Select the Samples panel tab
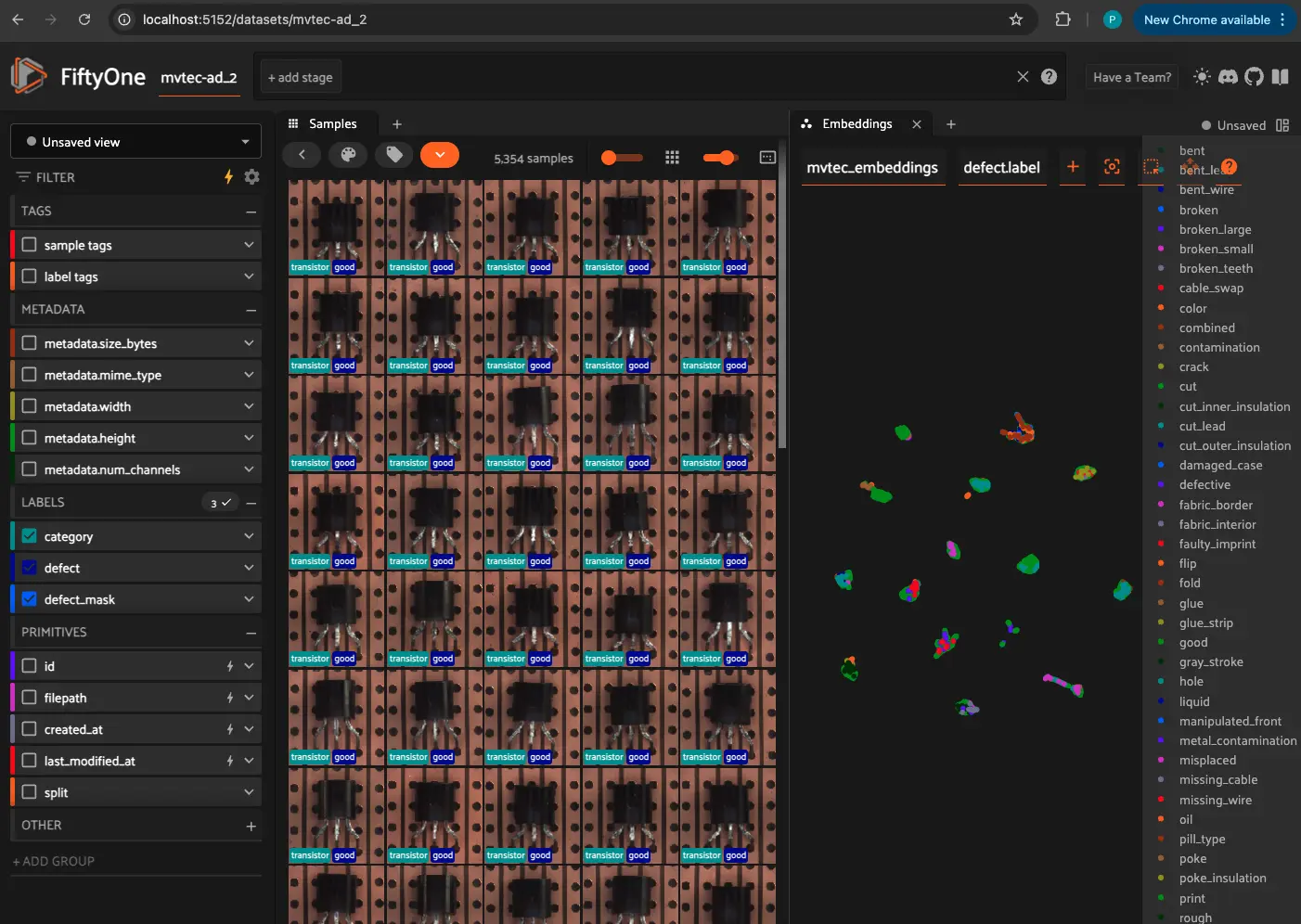 click(331, 124)
